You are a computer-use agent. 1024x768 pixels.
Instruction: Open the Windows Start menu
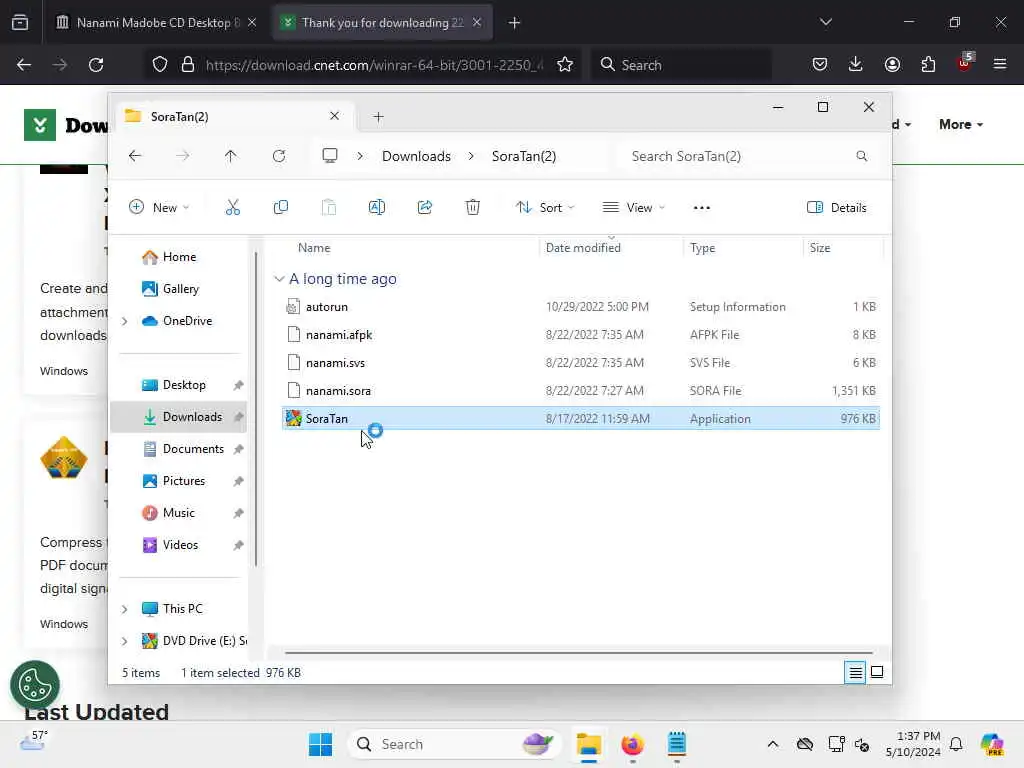320,744
